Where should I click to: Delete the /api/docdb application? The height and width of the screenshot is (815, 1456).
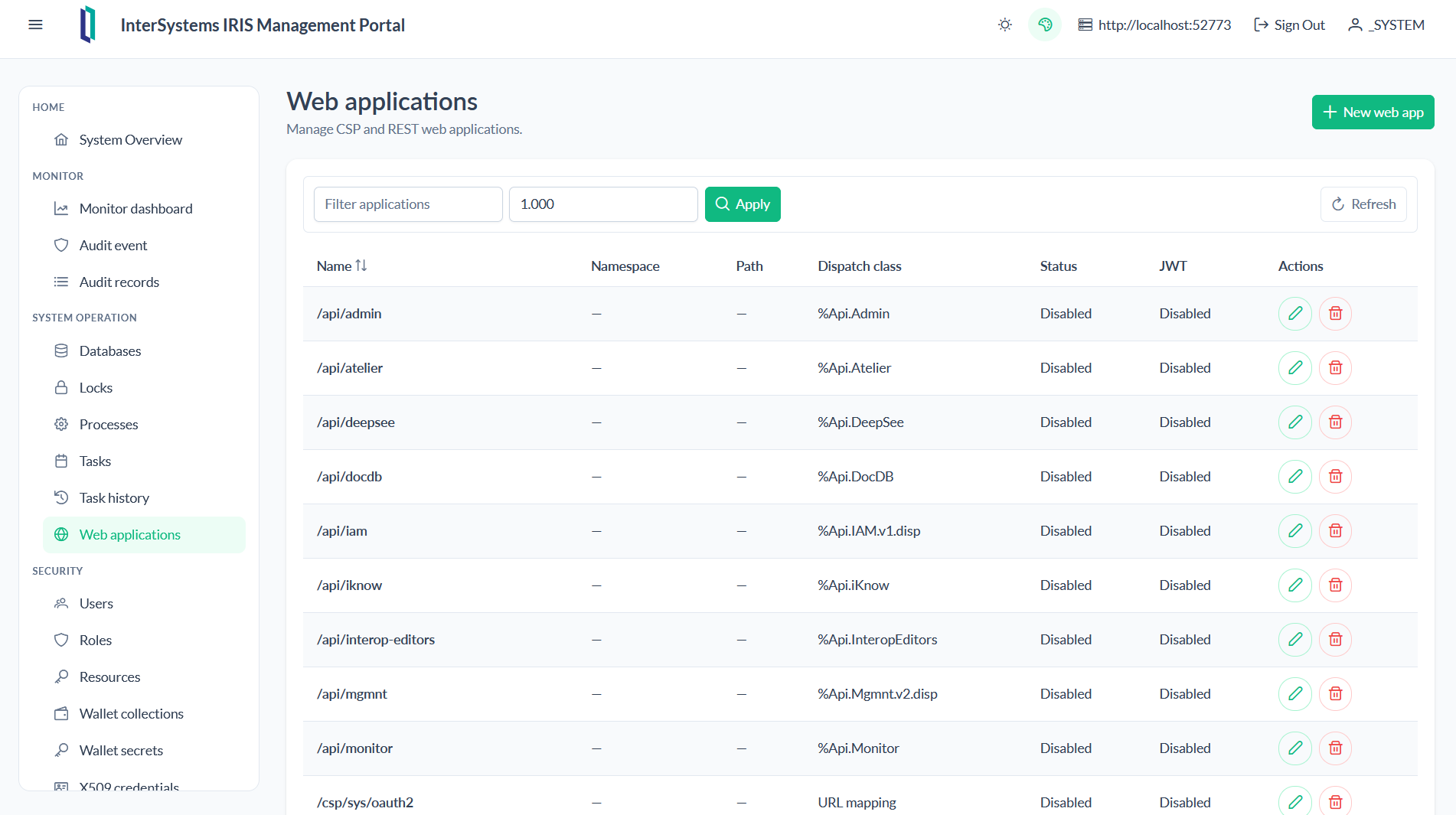[1336, 477]
